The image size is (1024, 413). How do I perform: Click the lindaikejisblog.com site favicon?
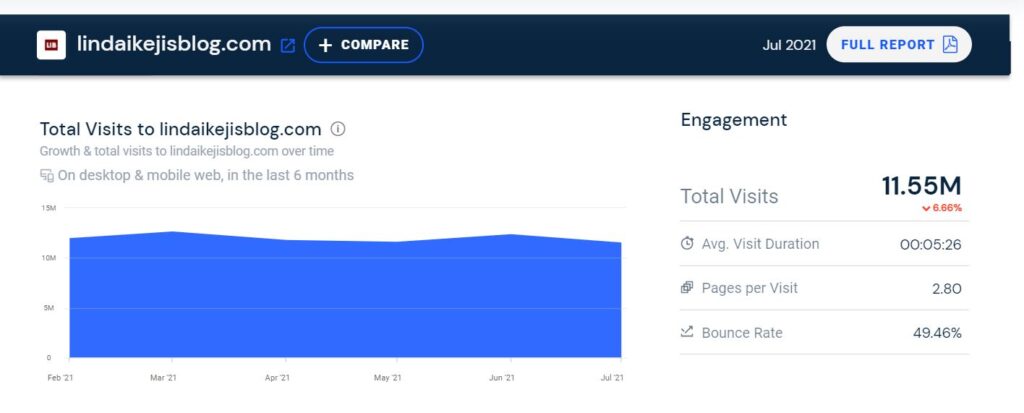[x=51, y=45]
